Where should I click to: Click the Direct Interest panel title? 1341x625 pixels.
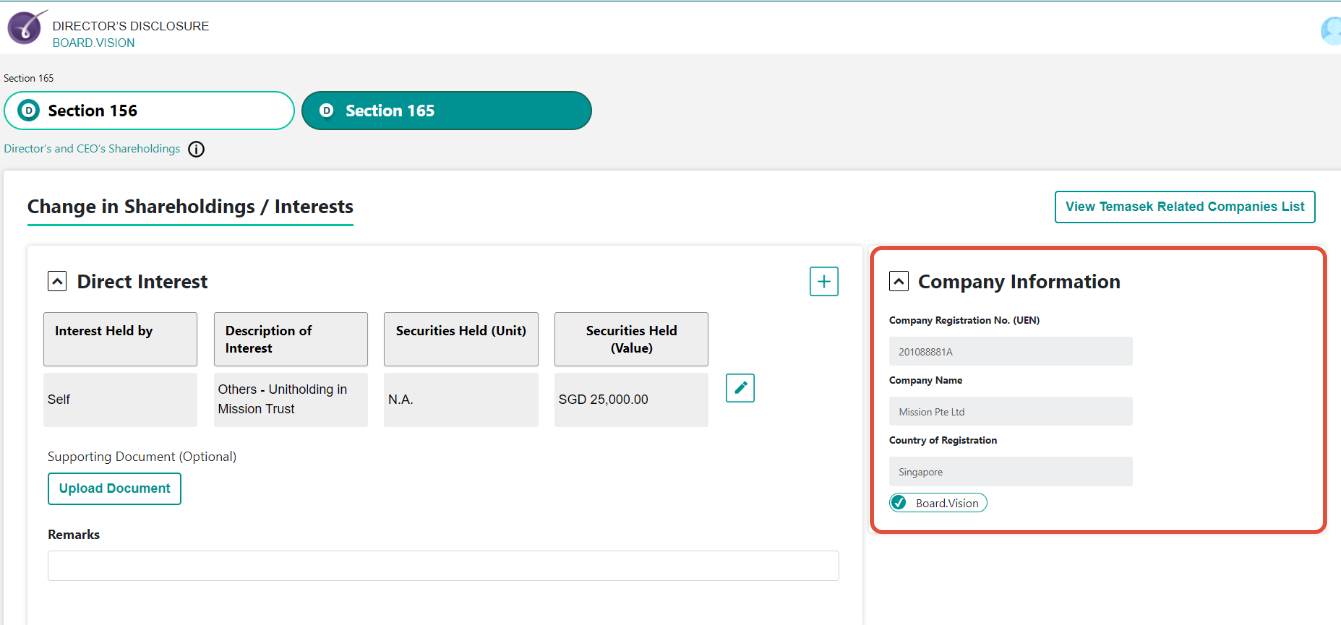142,282
